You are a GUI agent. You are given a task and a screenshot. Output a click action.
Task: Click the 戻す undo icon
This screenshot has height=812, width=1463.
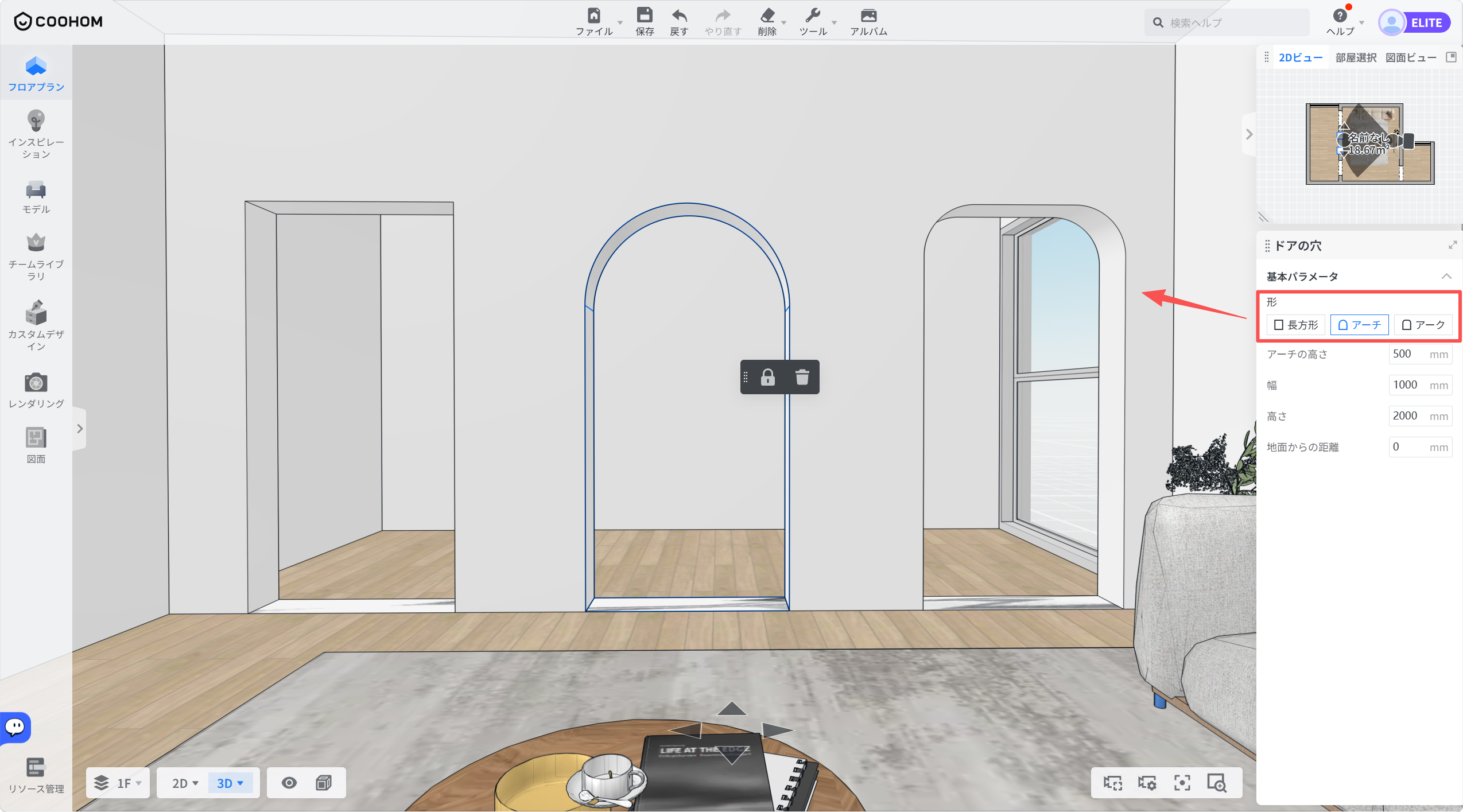[679, 22]
